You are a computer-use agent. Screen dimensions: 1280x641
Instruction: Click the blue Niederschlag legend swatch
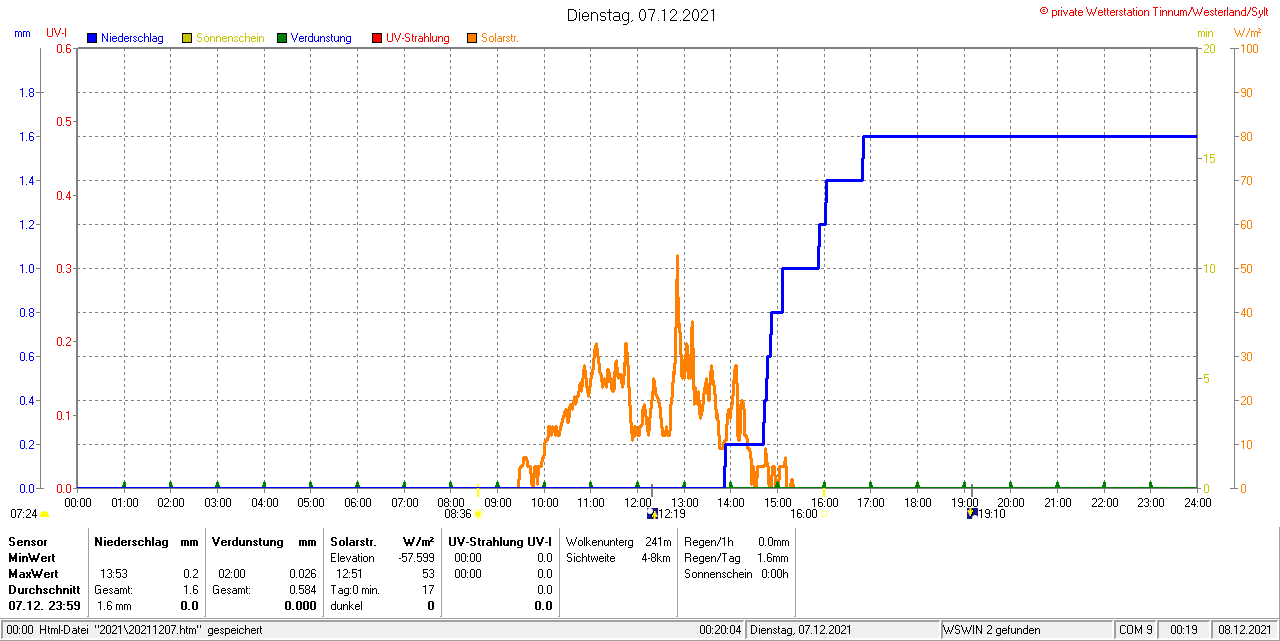point(92,38)
